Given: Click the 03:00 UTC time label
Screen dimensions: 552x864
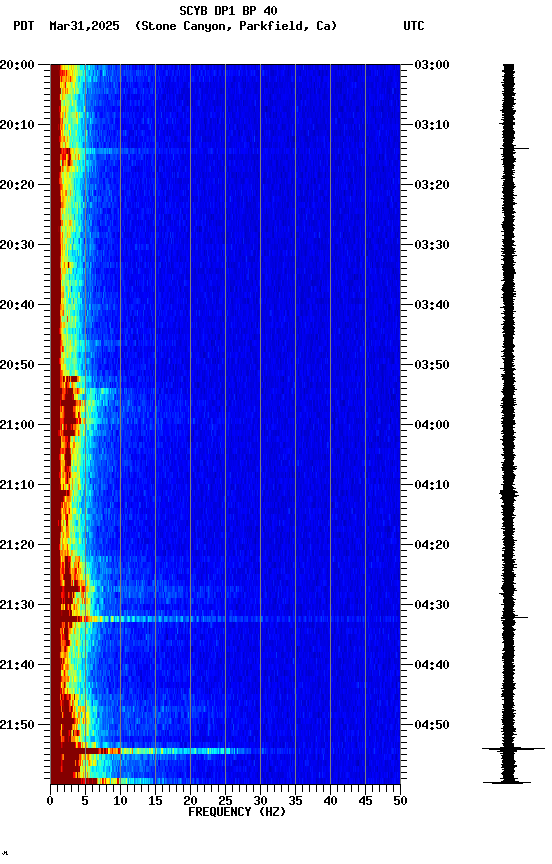Looking at the screenshot, I should tap(432, 65).
